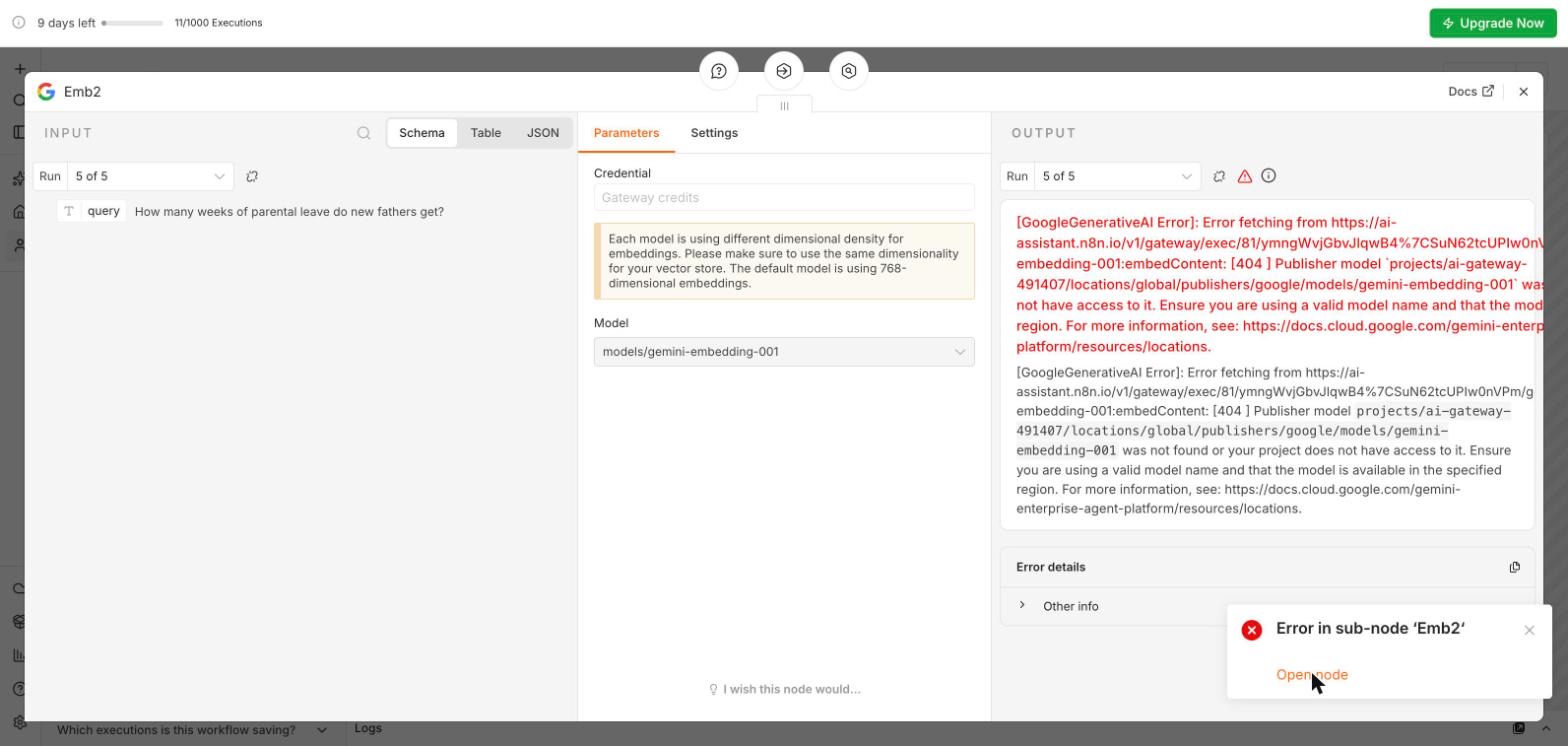Open the Settings tab
Viewport: 1568px width, 746px height.
coord(714,133)
